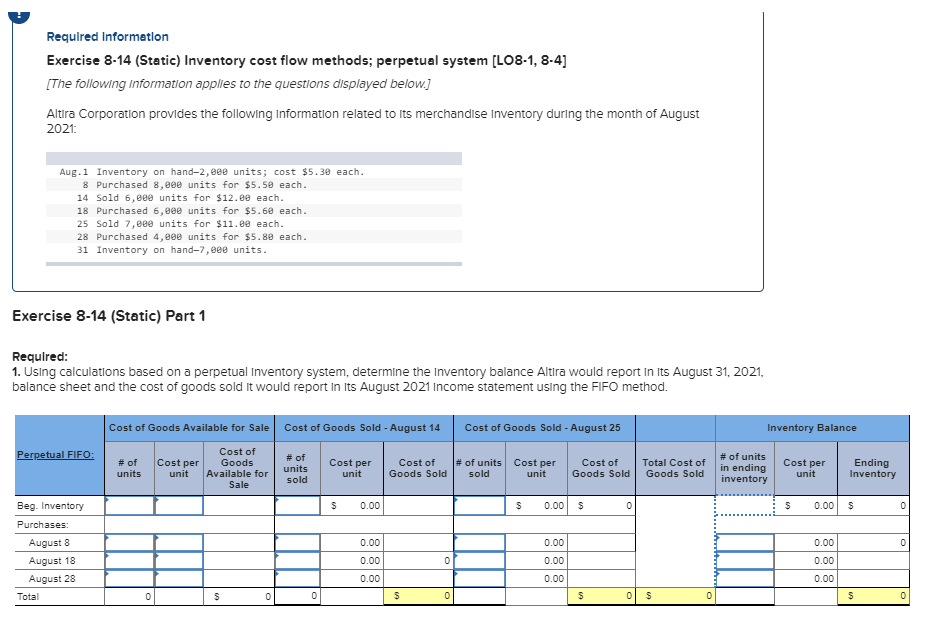Click the August 25 units sold cell beside Beg. Inventory
Viewport: 930px width, 628px height.
coord(478,506)
